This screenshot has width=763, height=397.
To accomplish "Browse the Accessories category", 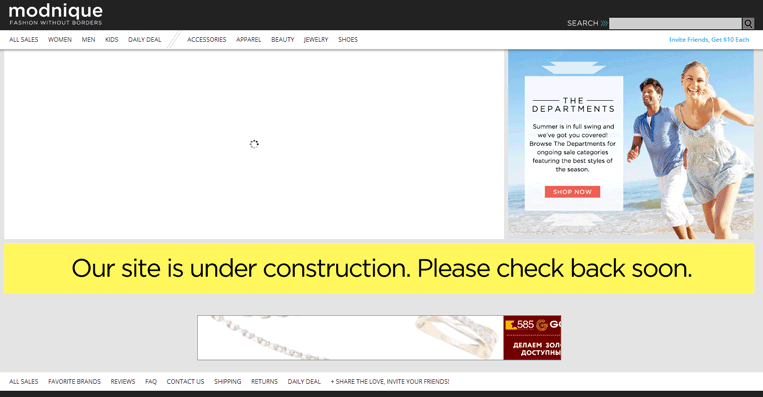I will (x=206, y=40).
